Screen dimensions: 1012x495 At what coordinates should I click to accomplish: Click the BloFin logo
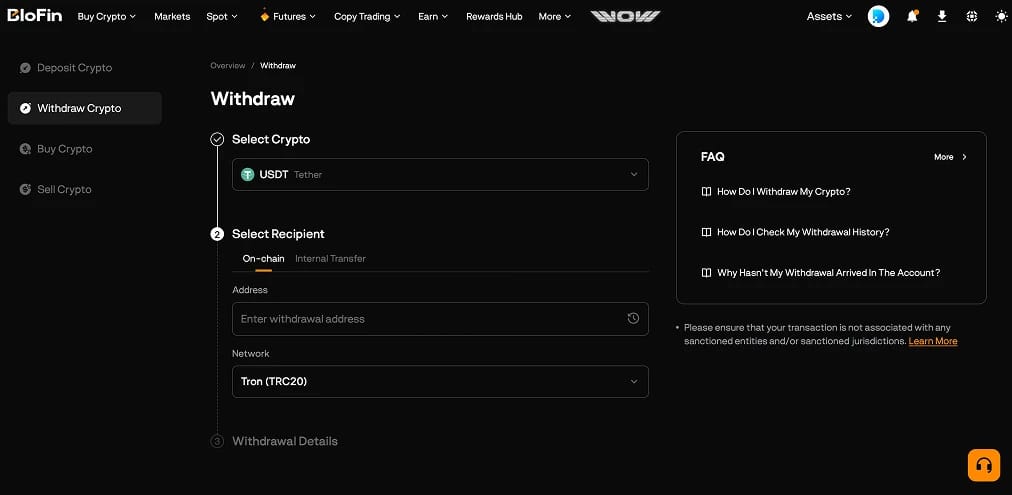[35, 15]
